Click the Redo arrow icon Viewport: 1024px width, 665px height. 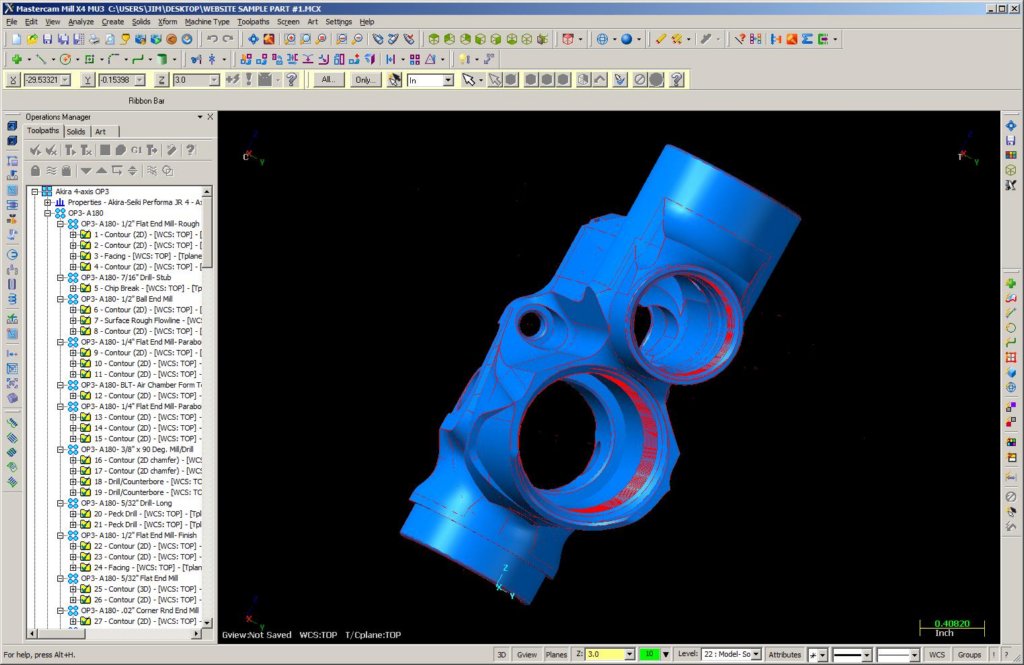227,39
